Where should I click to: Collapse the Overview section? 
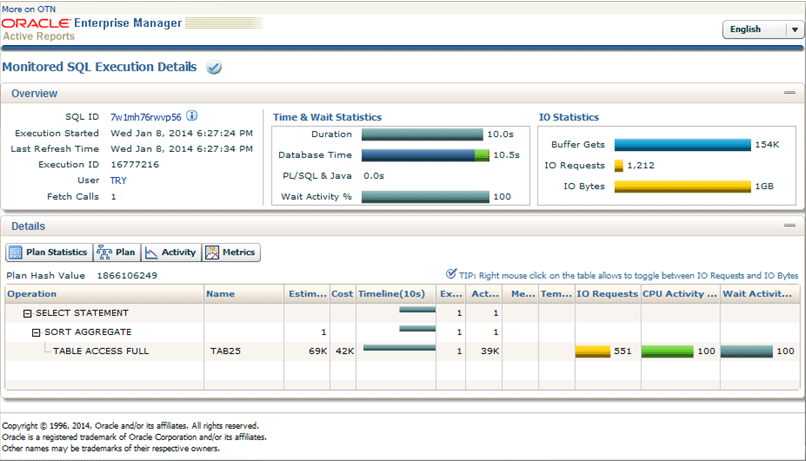(x=790, y=93)
